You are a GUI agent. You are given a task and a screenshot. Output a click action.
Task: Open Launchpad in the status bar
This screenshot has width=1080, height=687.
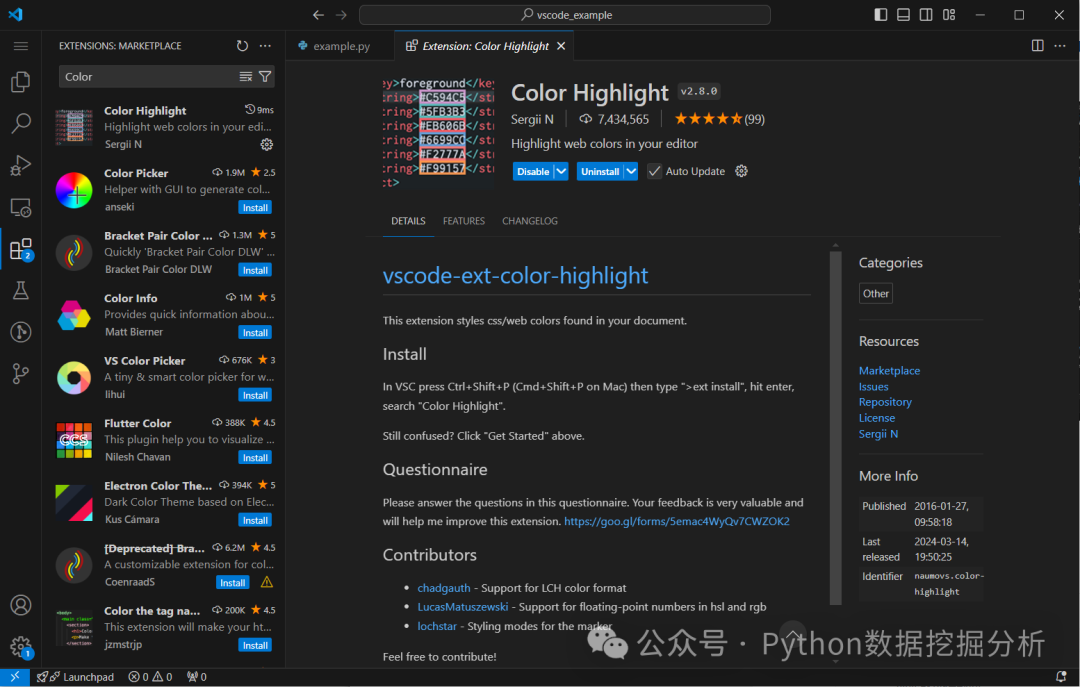point(76,677)
